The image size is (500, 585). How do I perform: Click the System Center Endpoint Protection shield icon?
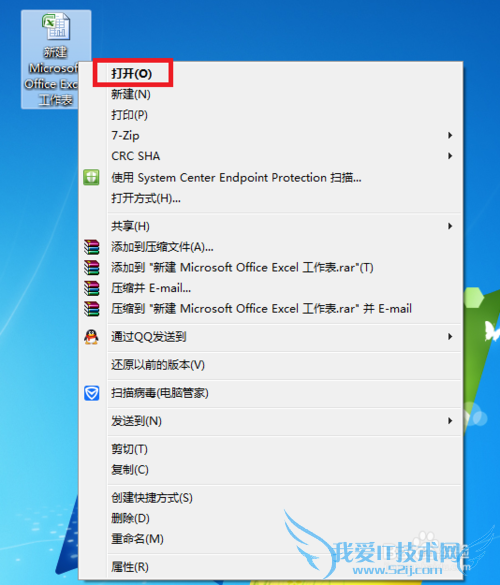(91, 177)
